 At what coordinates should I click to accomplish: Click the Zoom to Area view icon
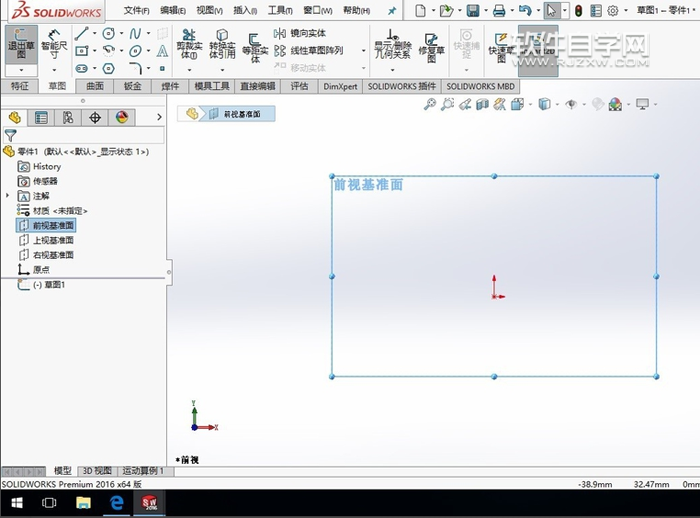tap(447, 104)
